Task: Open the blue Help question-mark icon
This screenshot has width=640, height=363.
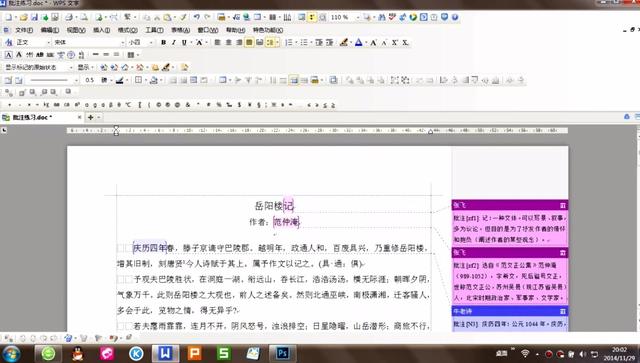Action: click(x=455, y=17)
